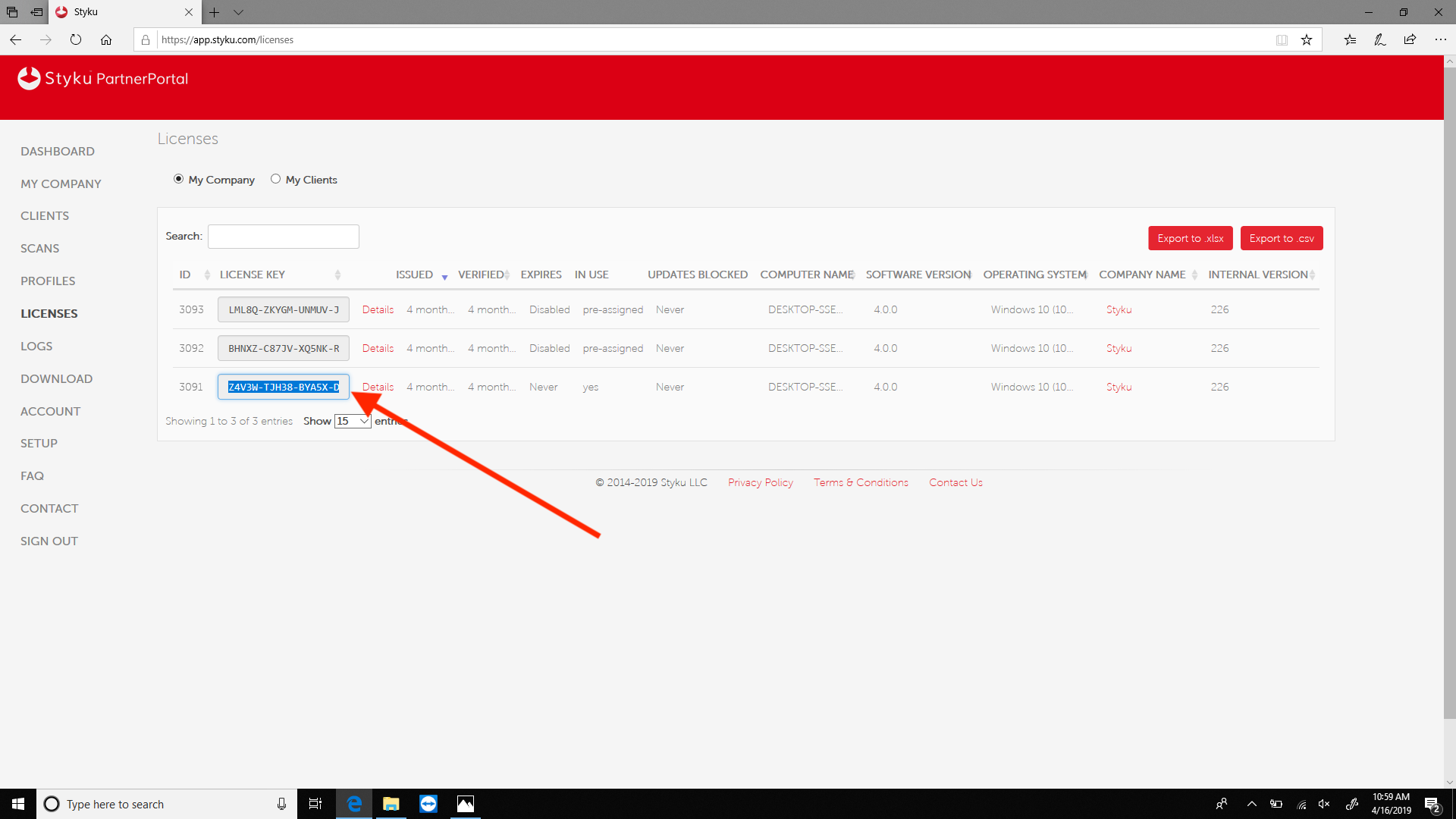This screenshot has height=819, width=1456.
Task: Open TeamViewer from taskbar
Action: tap(428, 804)
